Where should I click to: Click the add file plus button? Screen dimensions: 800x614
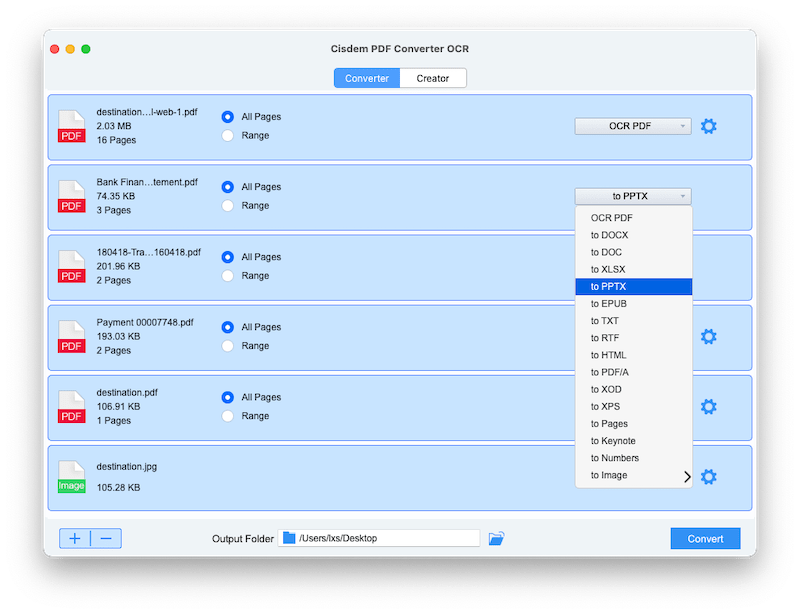75,538
